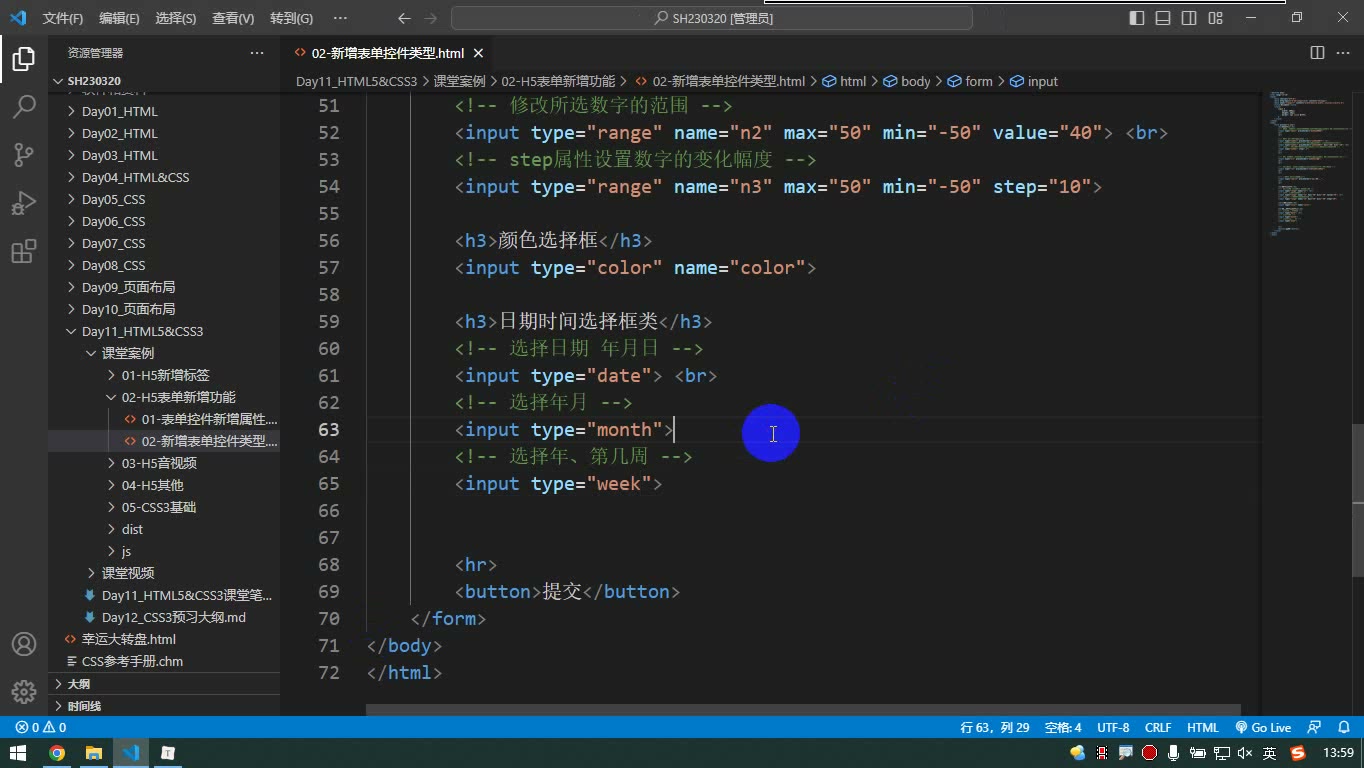Viewport: 1364px width, 768px height.
Task: Open the 查看(V) menu
Action: coord(233,18)
